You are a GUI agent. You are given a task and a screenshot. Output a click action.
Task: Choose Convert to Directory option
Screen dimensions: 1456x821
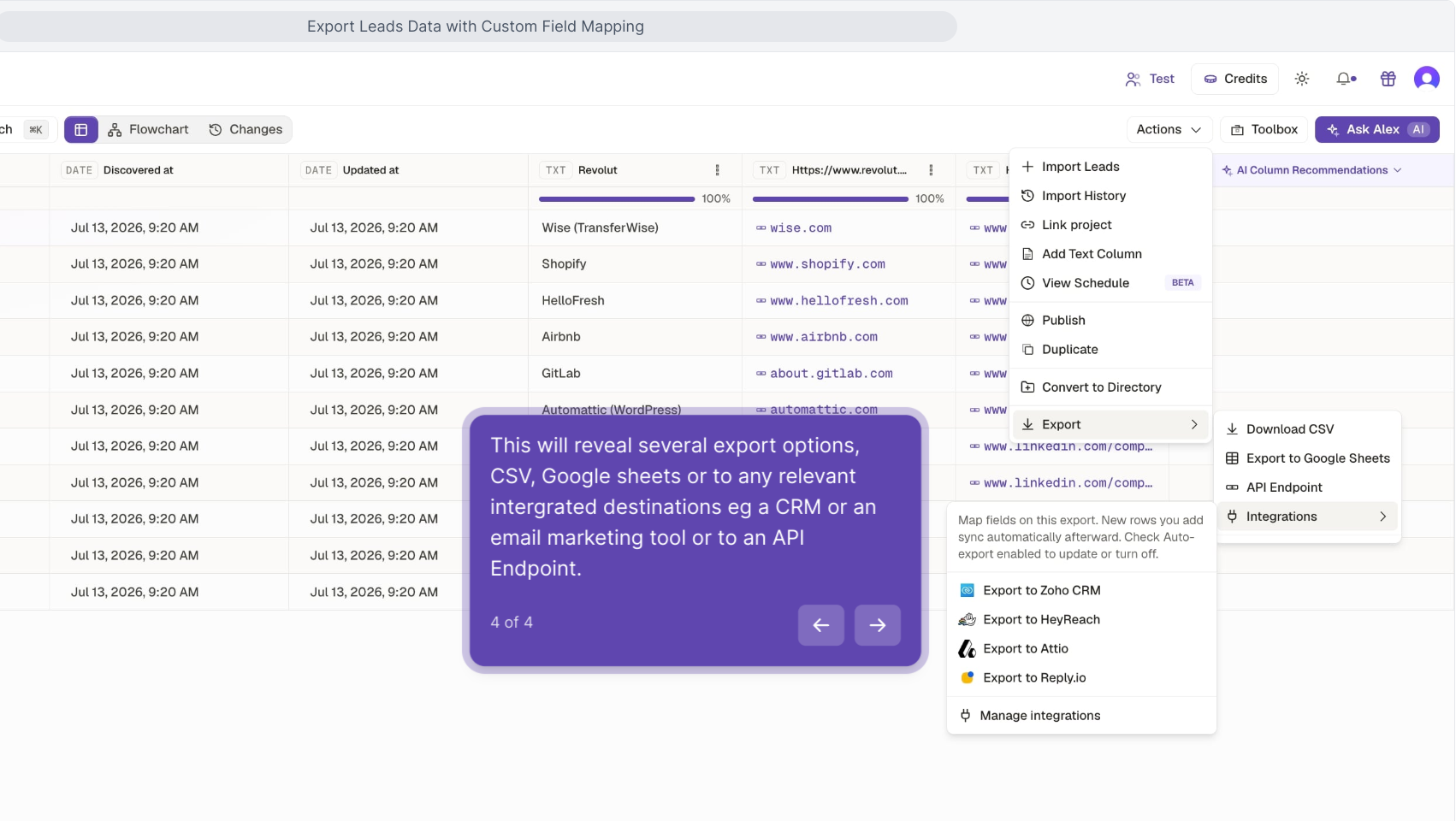[x=1111, y=387]
